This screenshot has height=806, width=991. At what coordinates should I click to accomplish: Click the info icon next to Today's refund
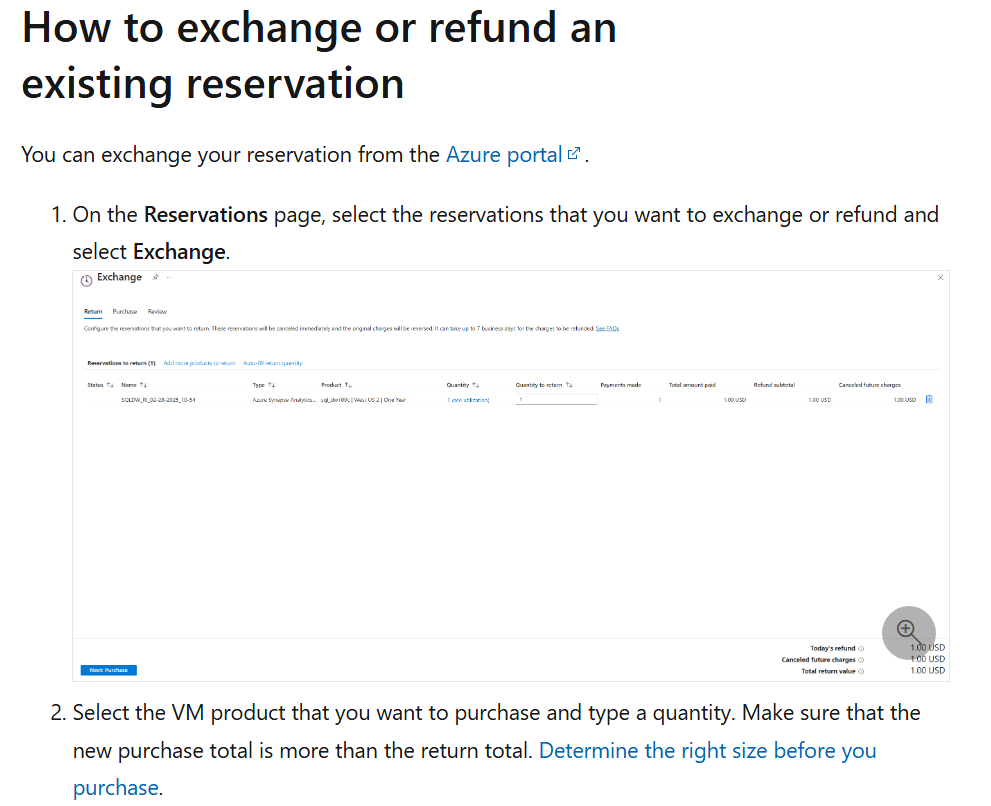(861, 649)
